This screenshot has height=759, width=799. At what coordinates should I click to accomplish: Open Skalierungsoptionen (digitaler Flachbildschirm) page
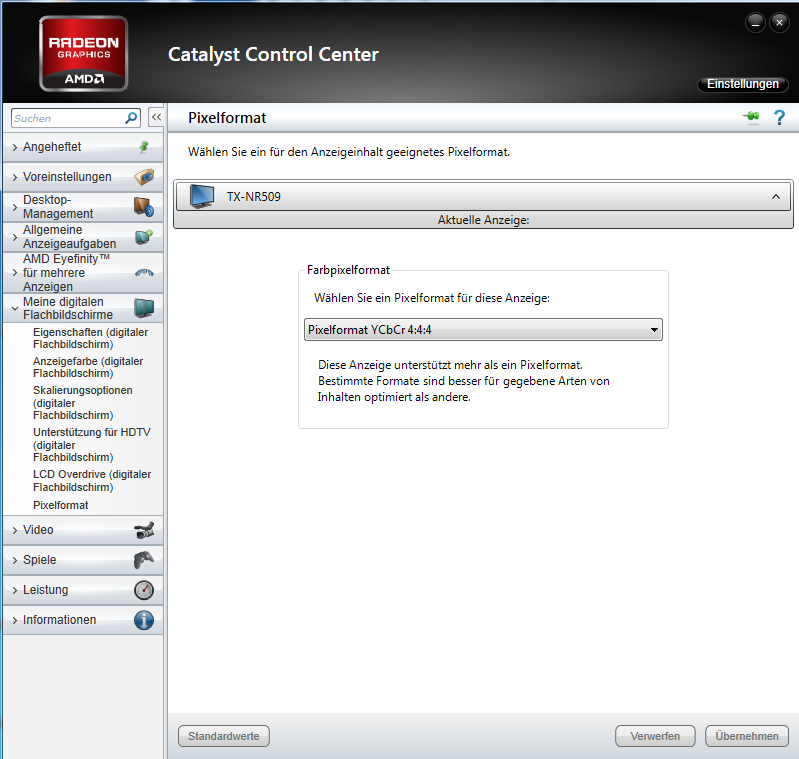[x=83, y=402]
